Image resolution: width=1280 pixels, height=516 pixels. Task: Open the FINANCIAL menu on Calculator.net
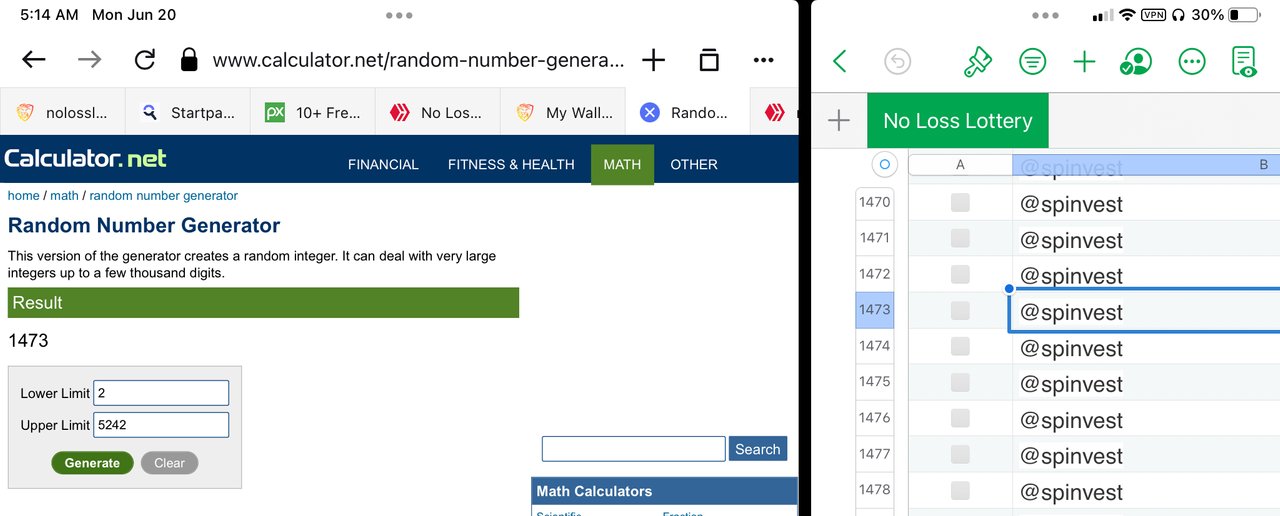(x=383, y=164)
